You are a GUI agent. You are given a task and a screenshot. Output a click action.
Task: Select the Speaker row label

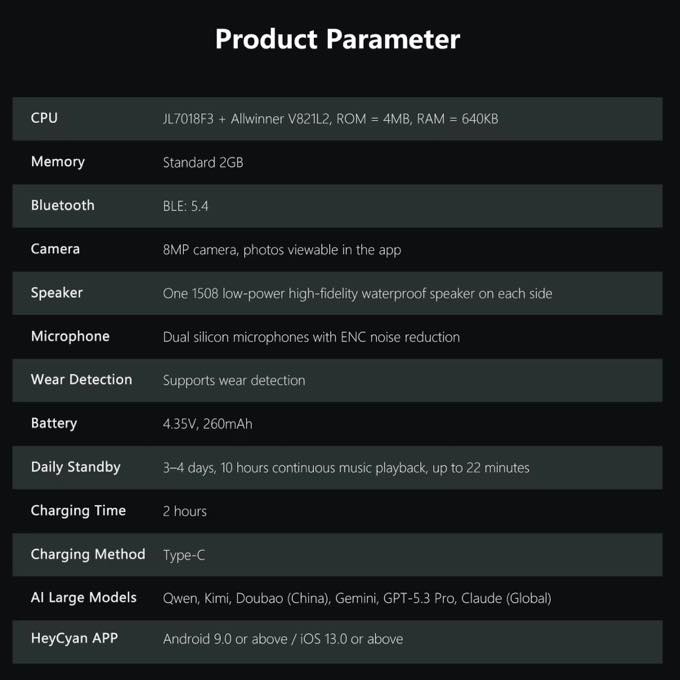tap(56, 293)
